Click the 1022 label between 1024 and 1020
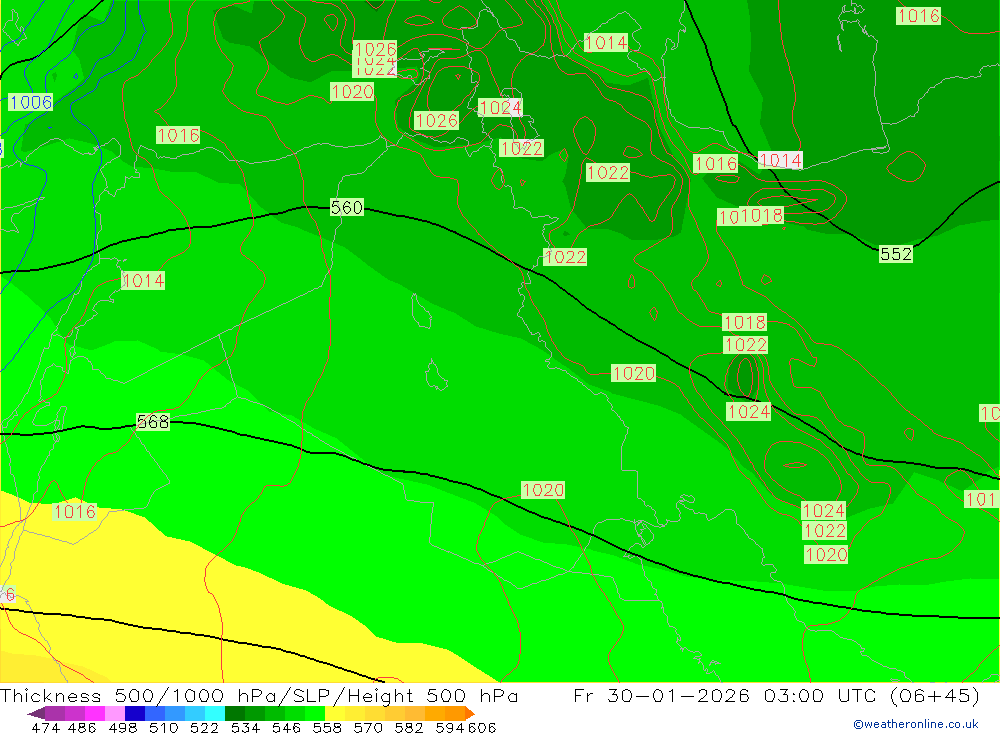 (x=825, y=531)
